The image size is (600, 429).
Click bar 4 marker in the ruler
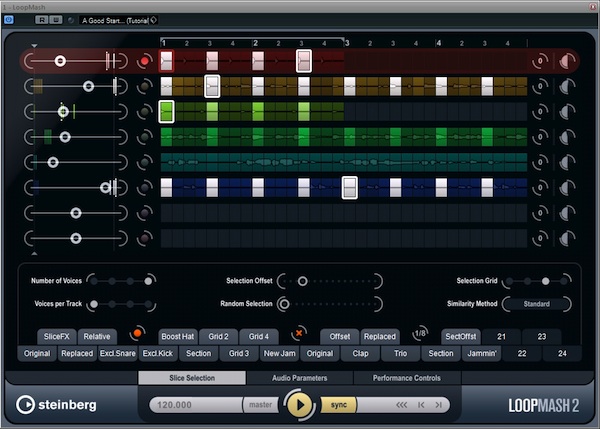(439, 43)
